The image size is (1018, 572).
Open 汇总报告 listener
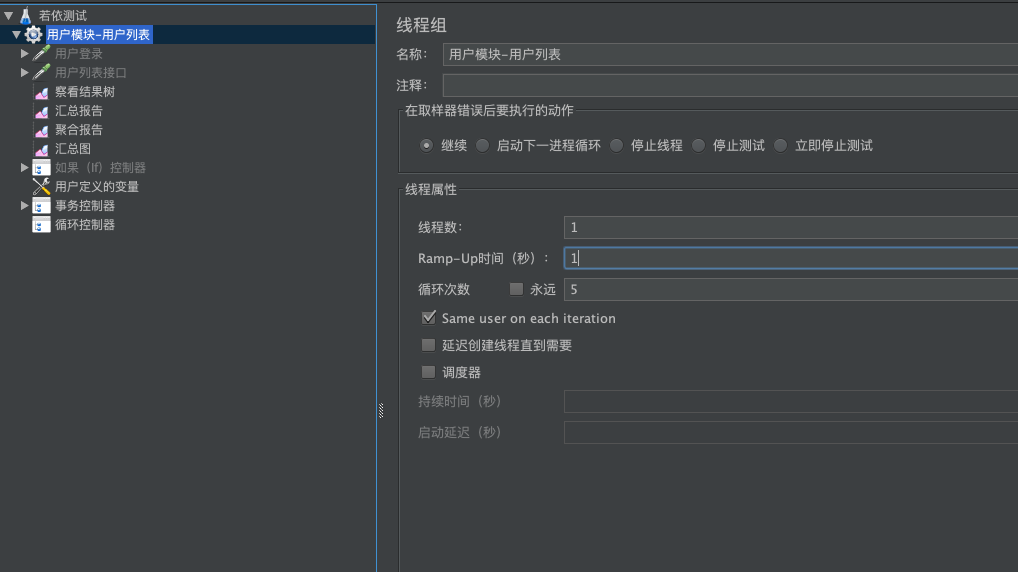(79, 110)
